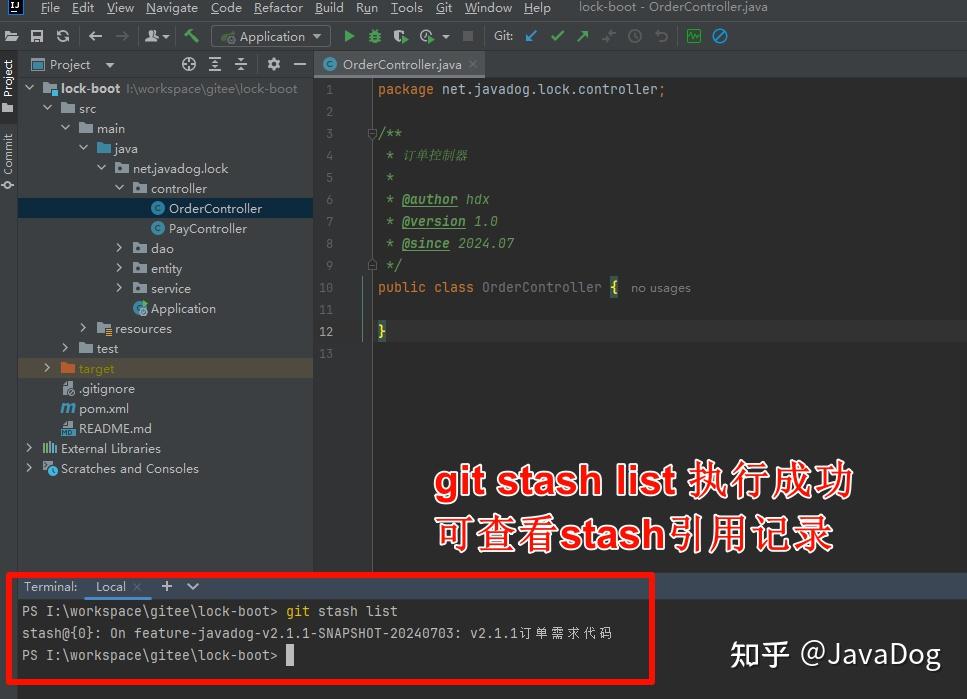The width and height of the screenshot is (967, 699).
Task: Expand the dao package node
Action: pos(119,248)
